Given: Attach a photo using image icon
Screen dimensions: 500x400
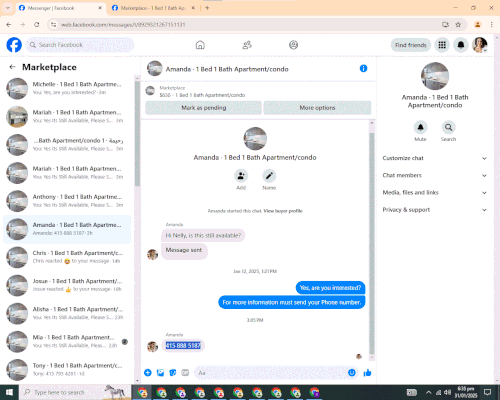Looking at the screenshot, I should click(160, 373).
